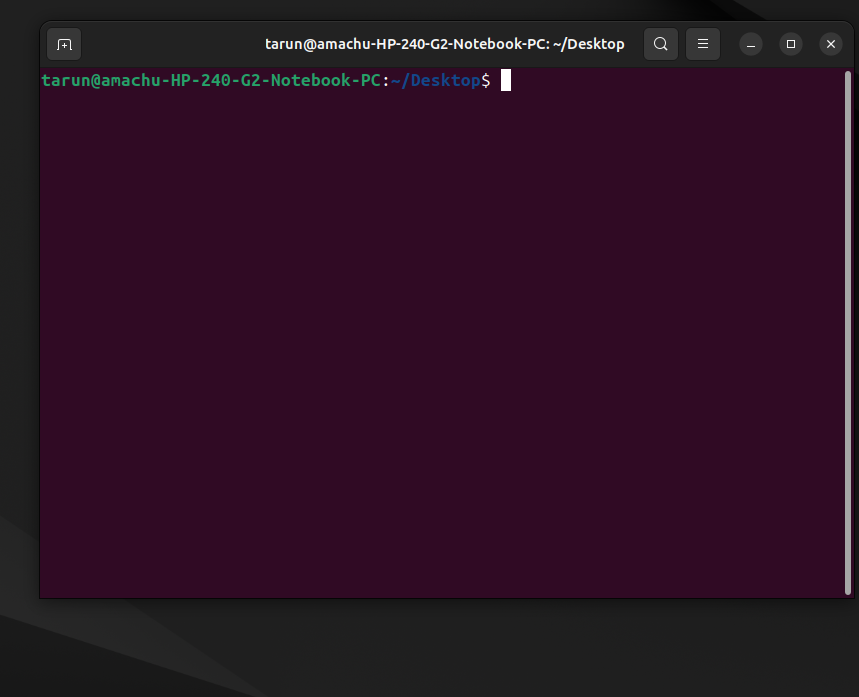Open the hamburger main menu
Viewport: 859px width, 697px height.
click(x=703, y=44)
